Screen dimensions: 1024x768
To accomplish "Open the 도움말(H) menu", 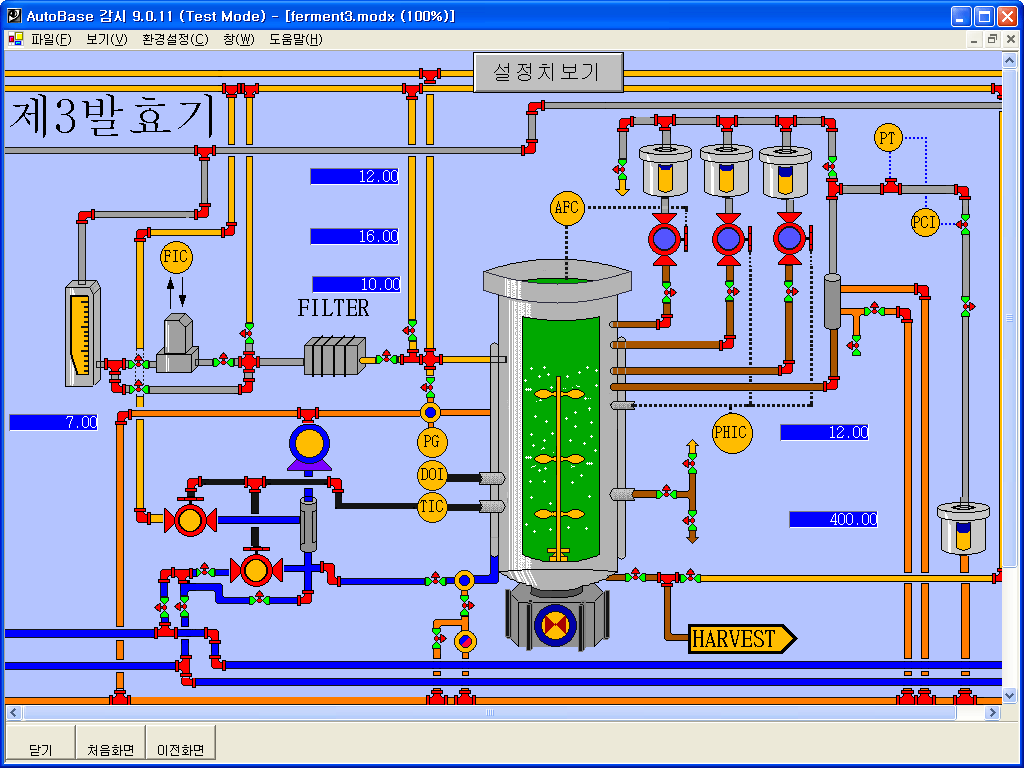I will (x=295, y=40).
